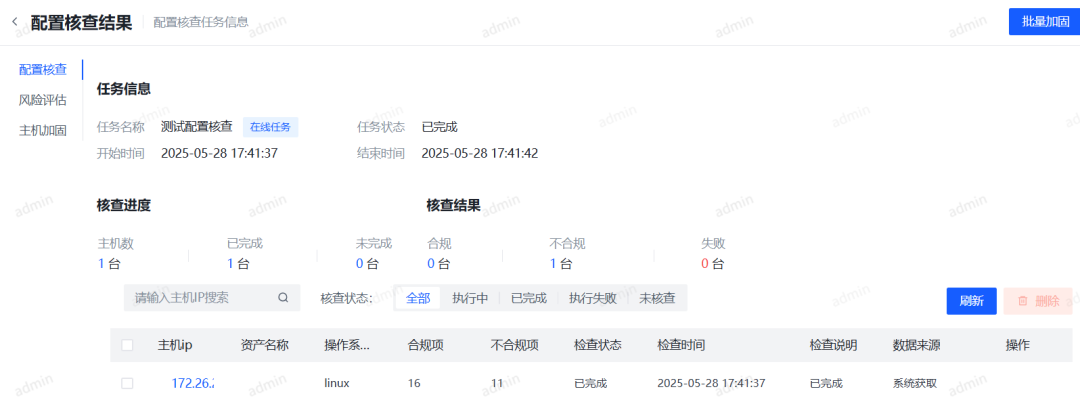The image size is (1080, 404).
Task: Click the 不合规项 column header
Action: (x=515, y=345)
